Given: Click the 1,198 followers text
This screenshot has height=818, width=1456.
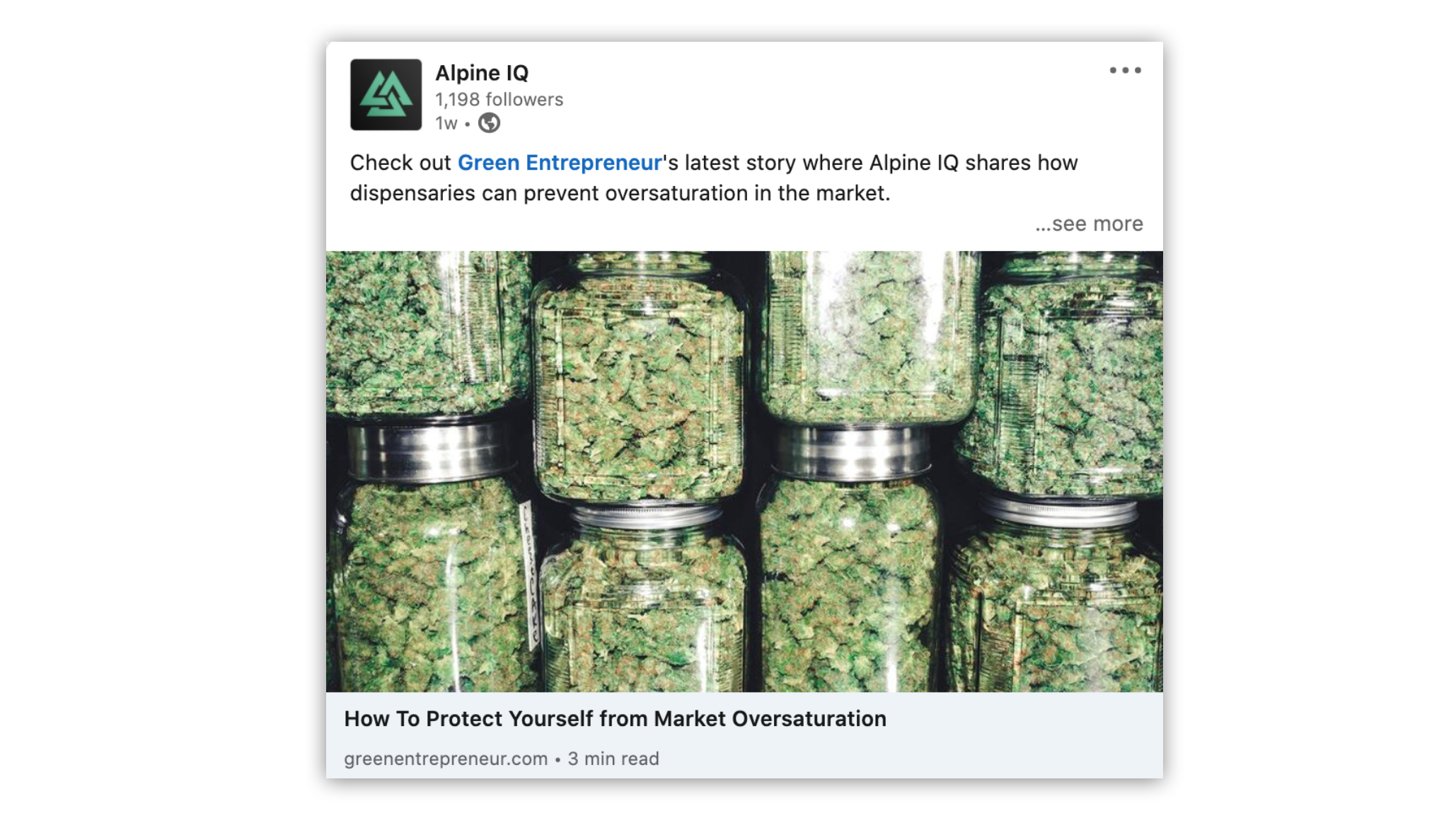Looking at the screenshot, I should click(499, 100).
